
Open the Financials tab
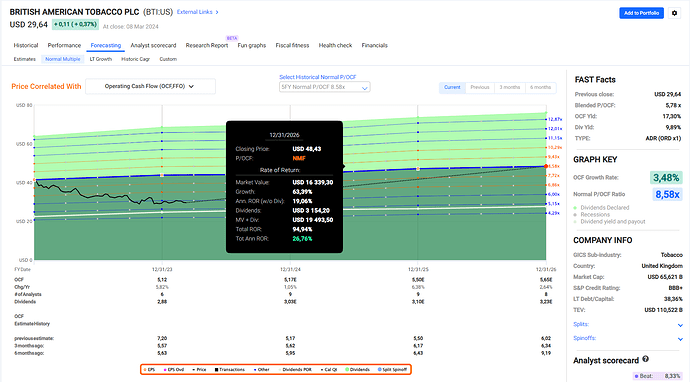coord(374,45)
